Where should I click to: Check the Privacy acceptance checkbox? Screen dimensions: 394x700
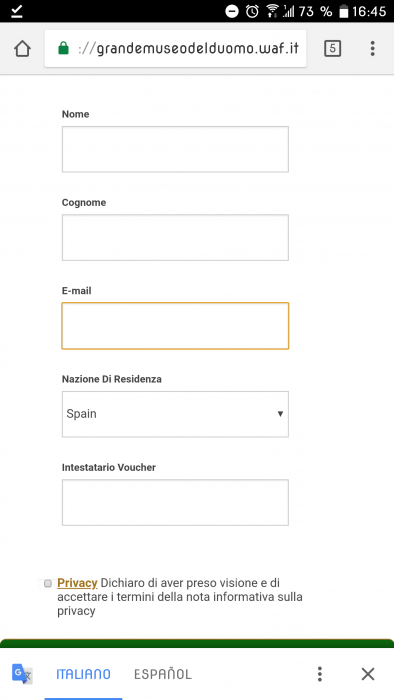(48, 583)
